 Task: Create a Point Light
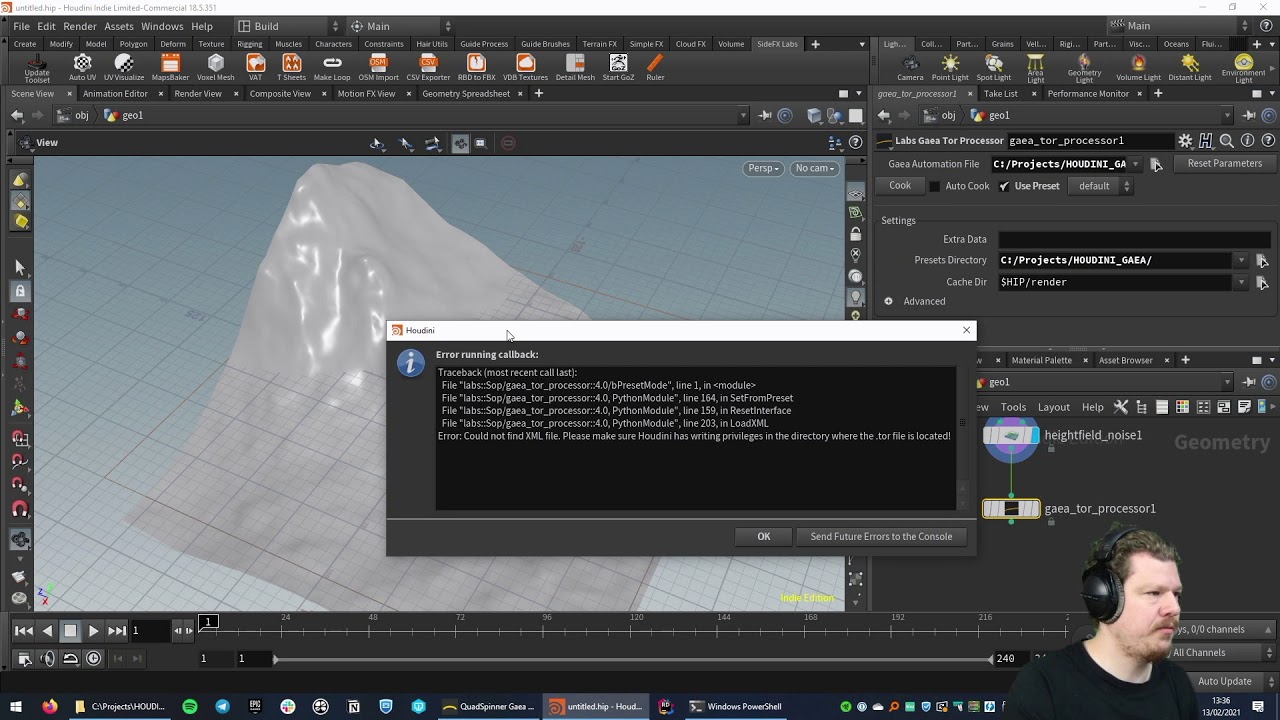coord(950,68)
